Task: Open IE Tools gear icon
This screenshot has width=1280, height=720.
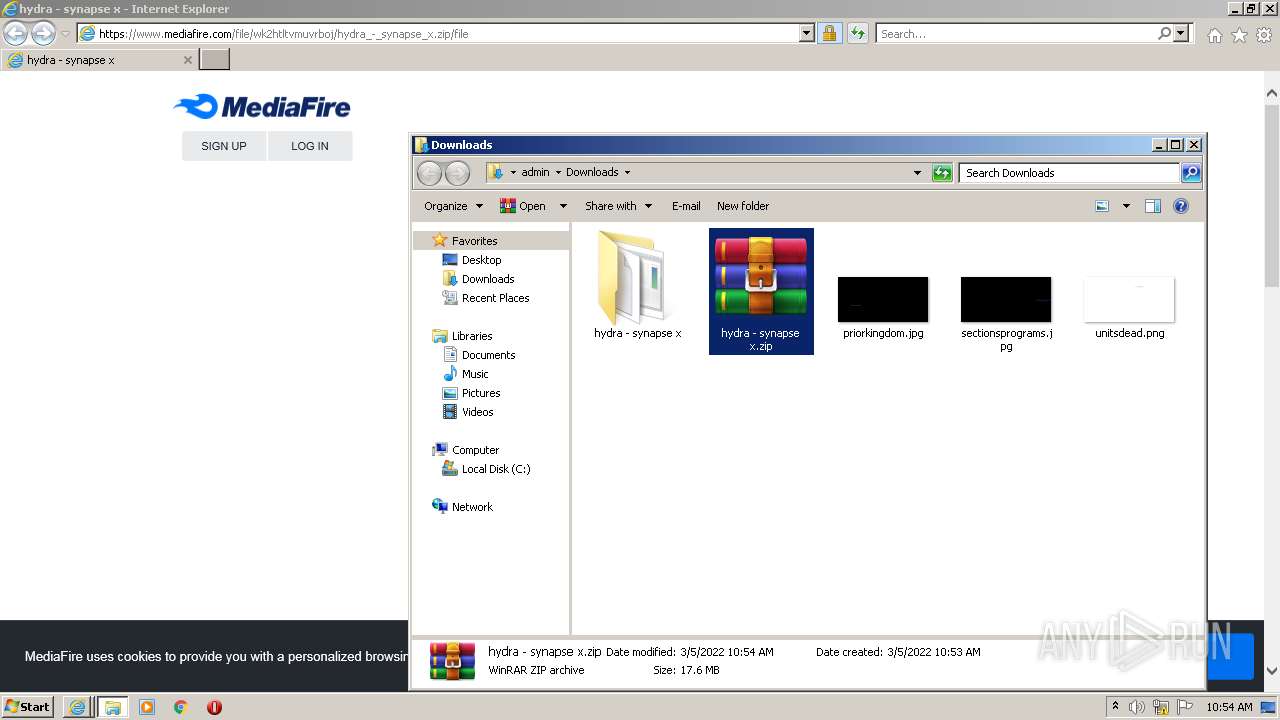Action: 1263,35
